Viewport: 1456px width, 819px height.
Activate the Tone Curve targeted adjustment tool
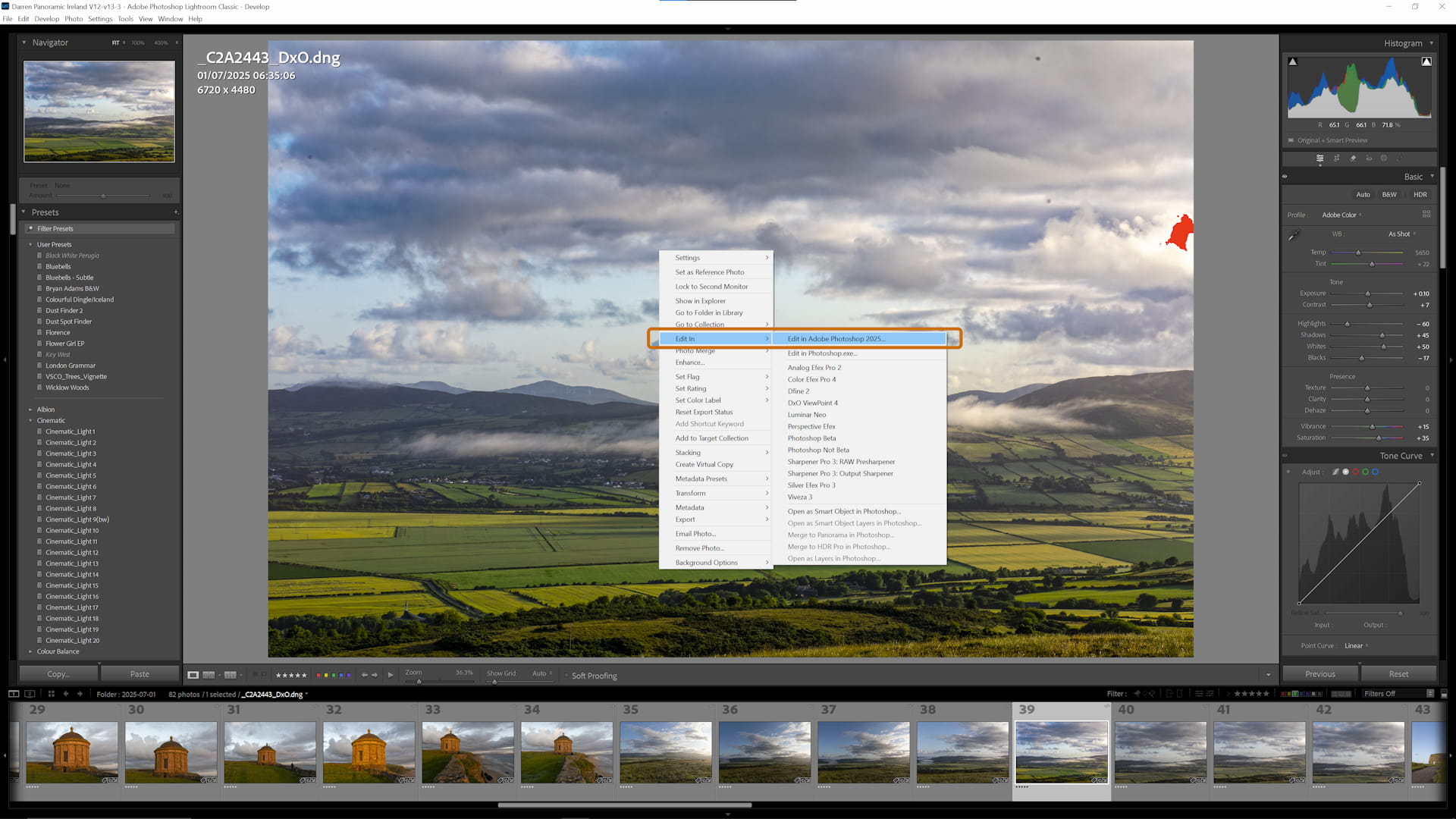coord(1288,472)
